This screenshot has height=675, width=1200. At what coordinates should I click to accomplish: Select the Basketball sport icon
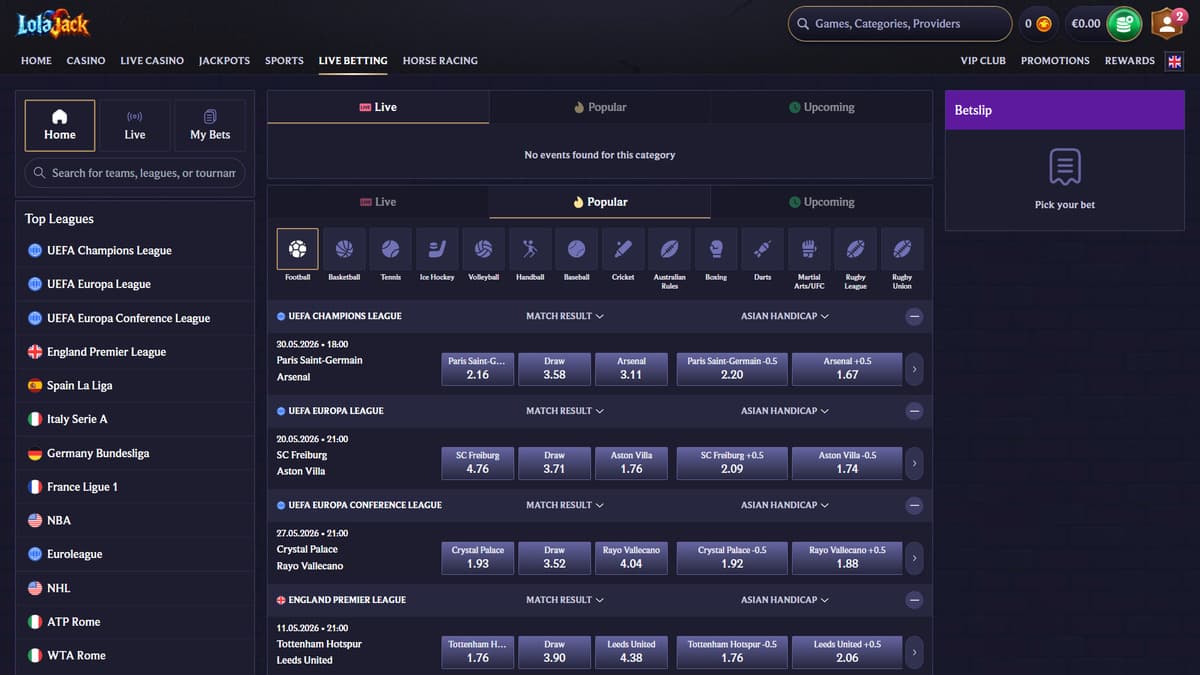point(344,249)
